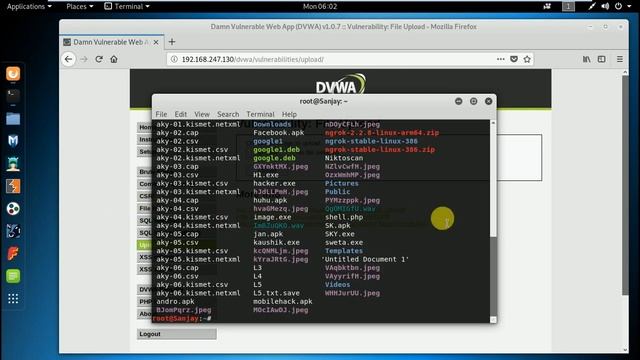Viewport: 640px width, 360px height.
Task: Click hacker.exe in the terminal listing
Action: (x=274, y=183)
